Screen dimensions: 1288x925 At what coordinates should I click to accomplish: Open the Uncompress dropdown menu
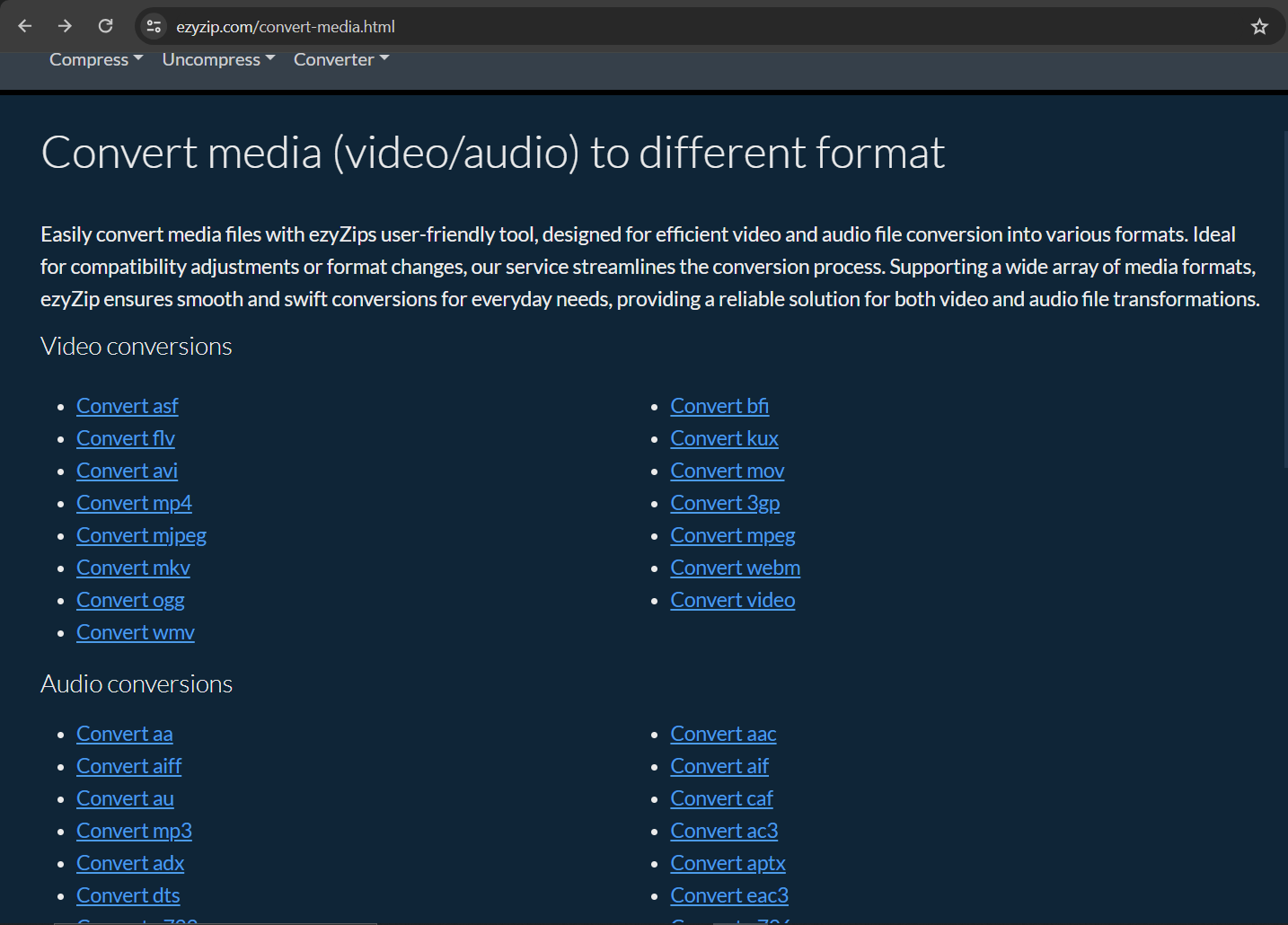[217, 59]
